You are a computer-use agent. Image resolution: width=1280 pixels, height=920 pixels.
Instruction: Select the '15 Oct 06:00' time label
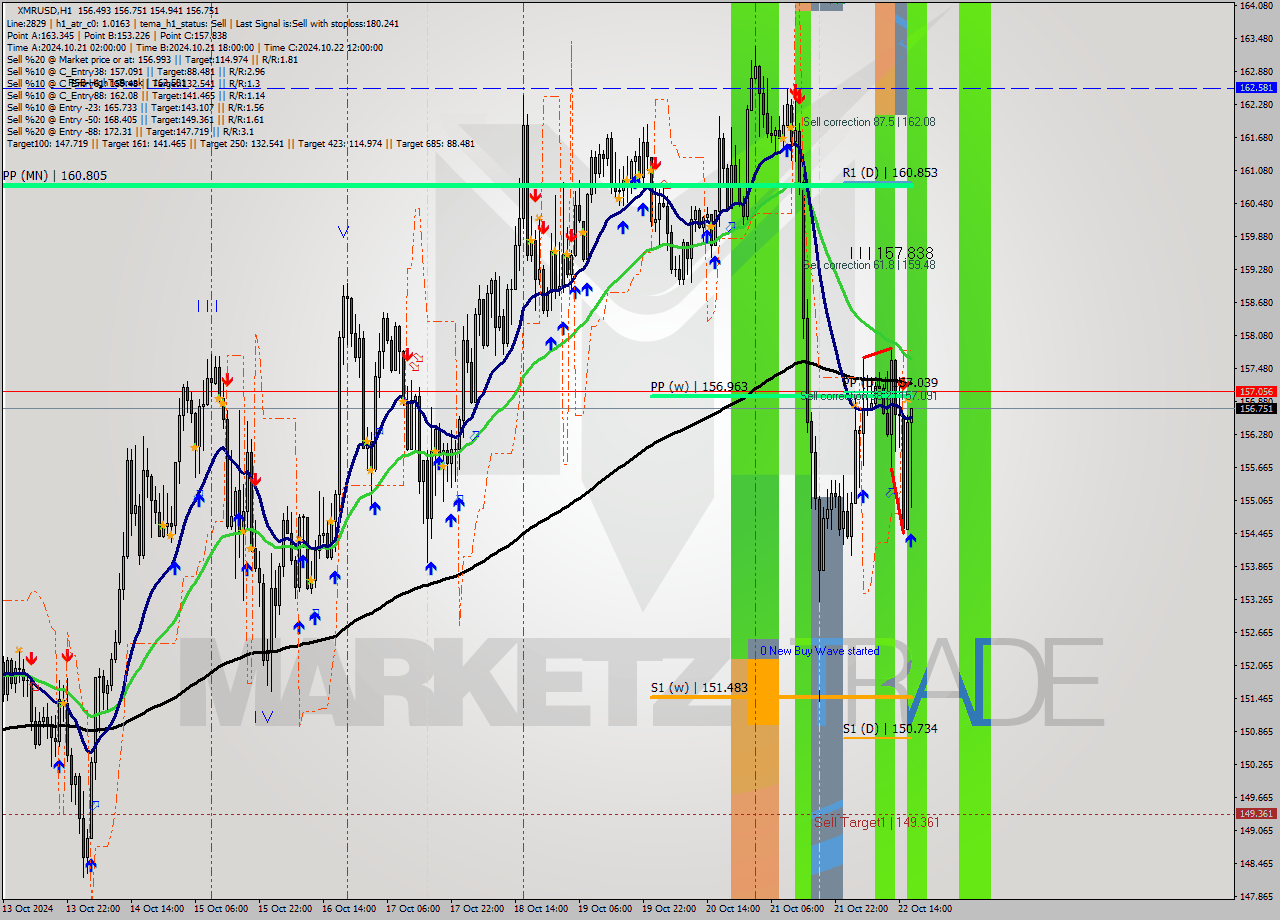(221, 909)
